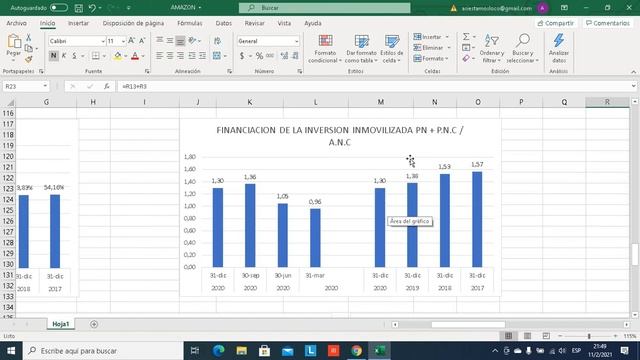Image resolution: width=640 pixels, height=360 pixels.
Task: Add a new sheet with plus icon
Action: pyautogui.click(x=94, y=324)
